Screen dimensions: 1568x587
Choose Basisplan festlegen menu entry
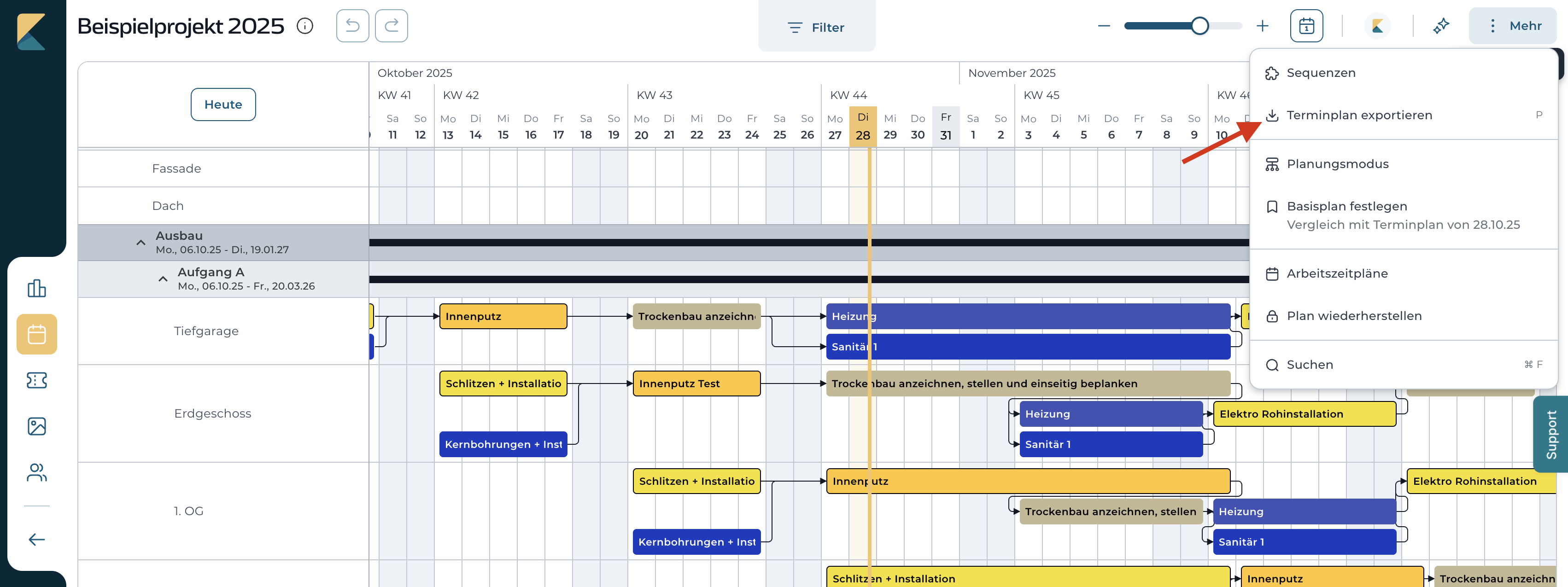click(1403, 215)
